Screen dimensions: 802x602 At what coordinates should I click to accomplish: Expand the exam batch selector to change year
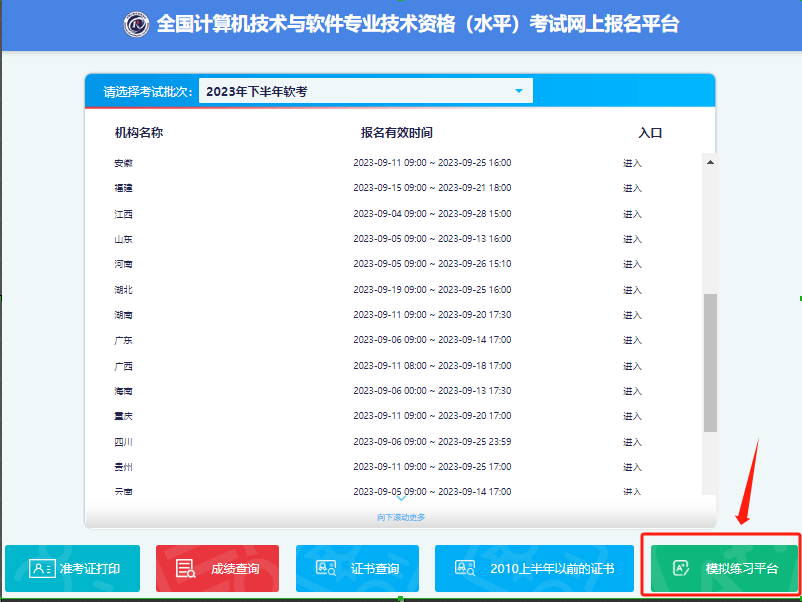click(365, 90)
